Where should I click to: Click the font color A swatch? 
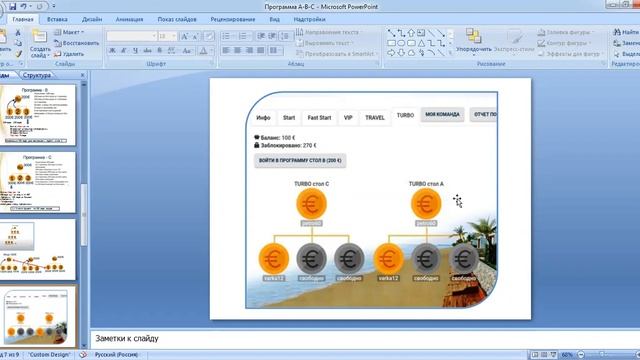tap(203, 51)
